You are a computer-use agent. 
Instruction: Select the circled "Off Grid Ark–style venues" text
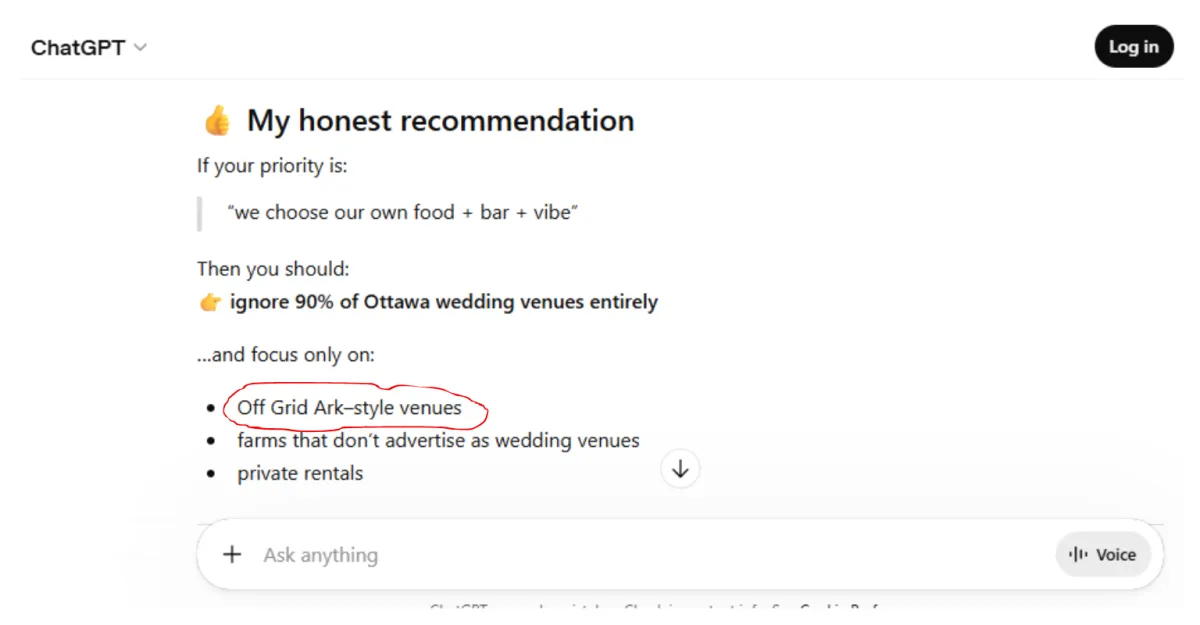pyautogui.click(x=349, y=407)
